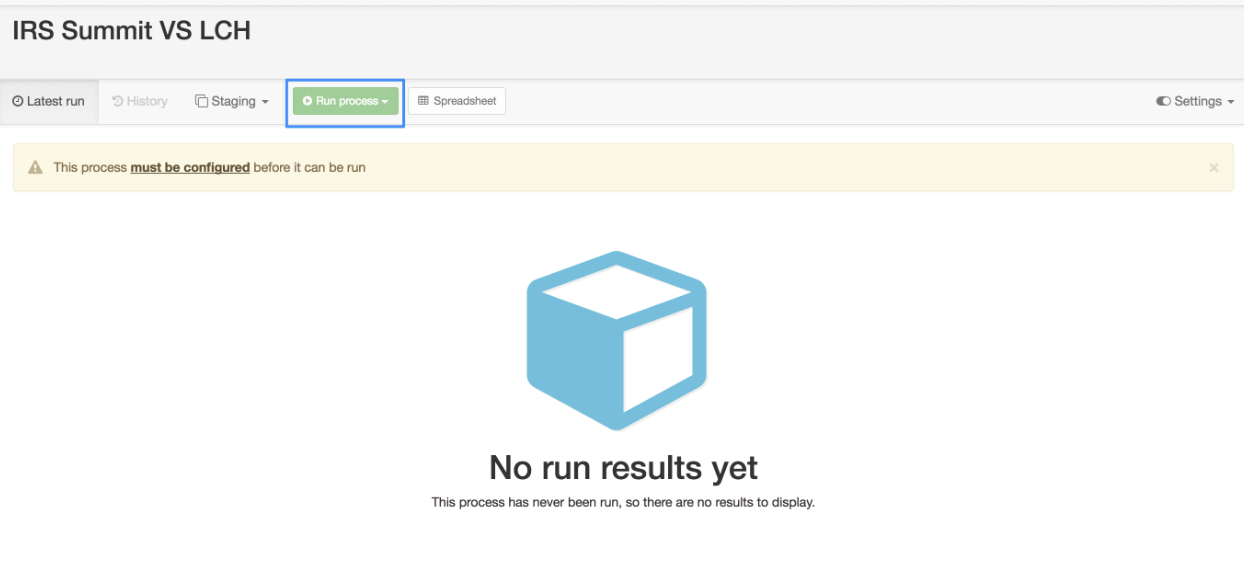Viewport: 1244px width, 572px height.
Task: Open the Spreadsheet view
Action: pyautogui.click(x=457, y=101)
